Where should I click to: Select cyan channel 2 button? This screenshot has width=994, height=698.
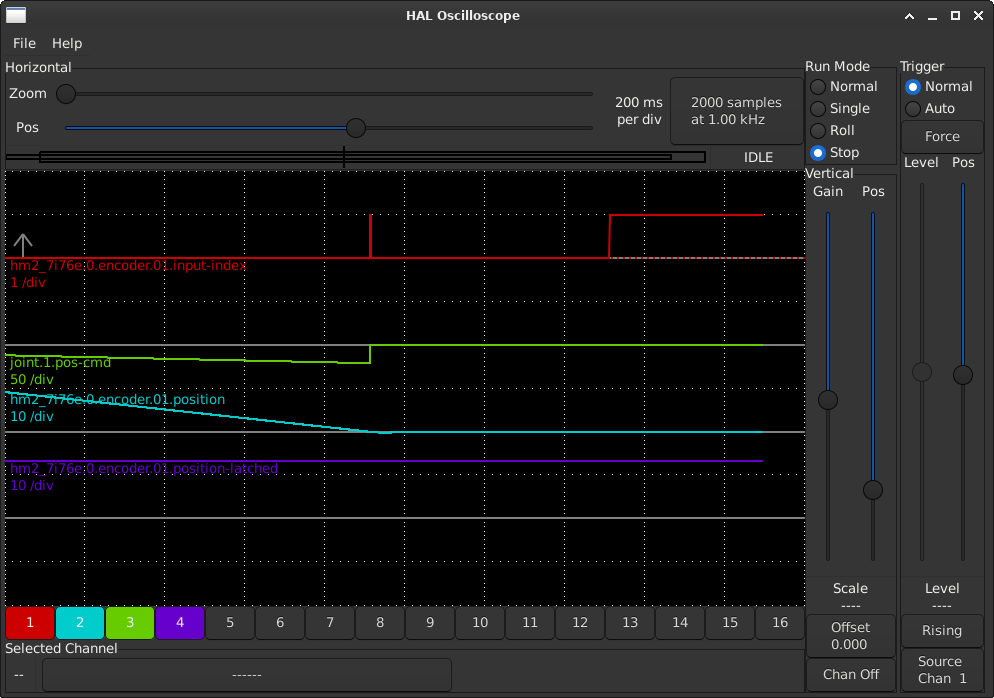(x=80, y=623)
